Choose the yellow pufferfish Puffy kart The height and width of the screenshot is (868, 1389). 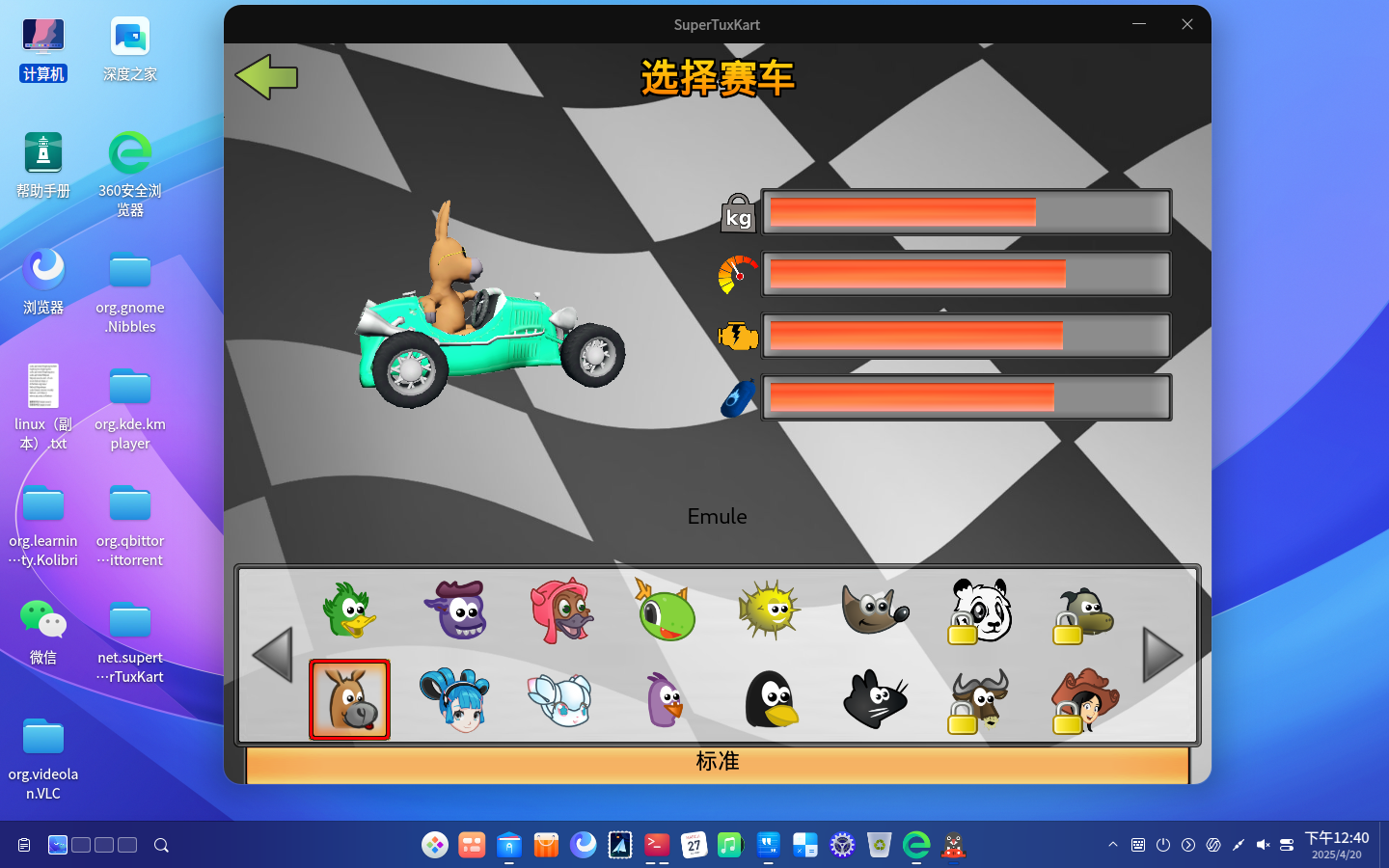coord(769,610)
